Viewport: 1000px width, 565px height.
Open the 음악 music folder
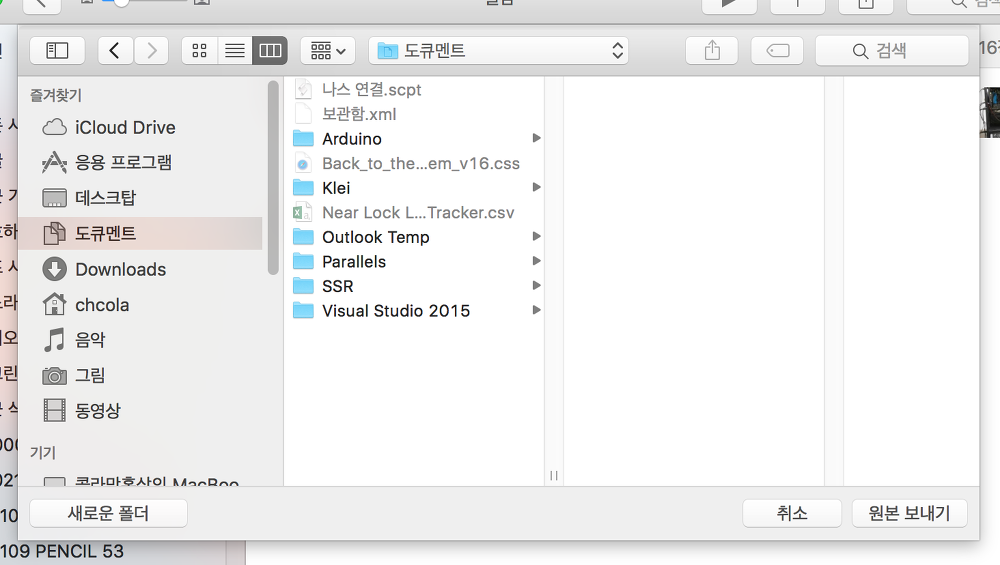point(90,340)
